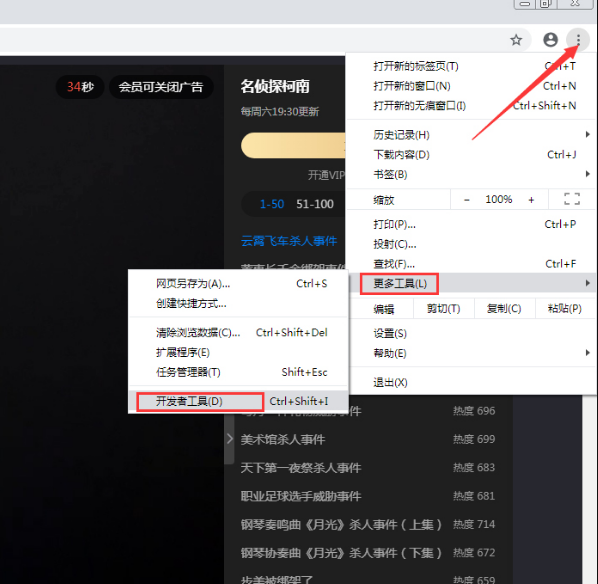Open Extensions (E) submenu item
Viewport: 598px width, 584px height.
238,352
